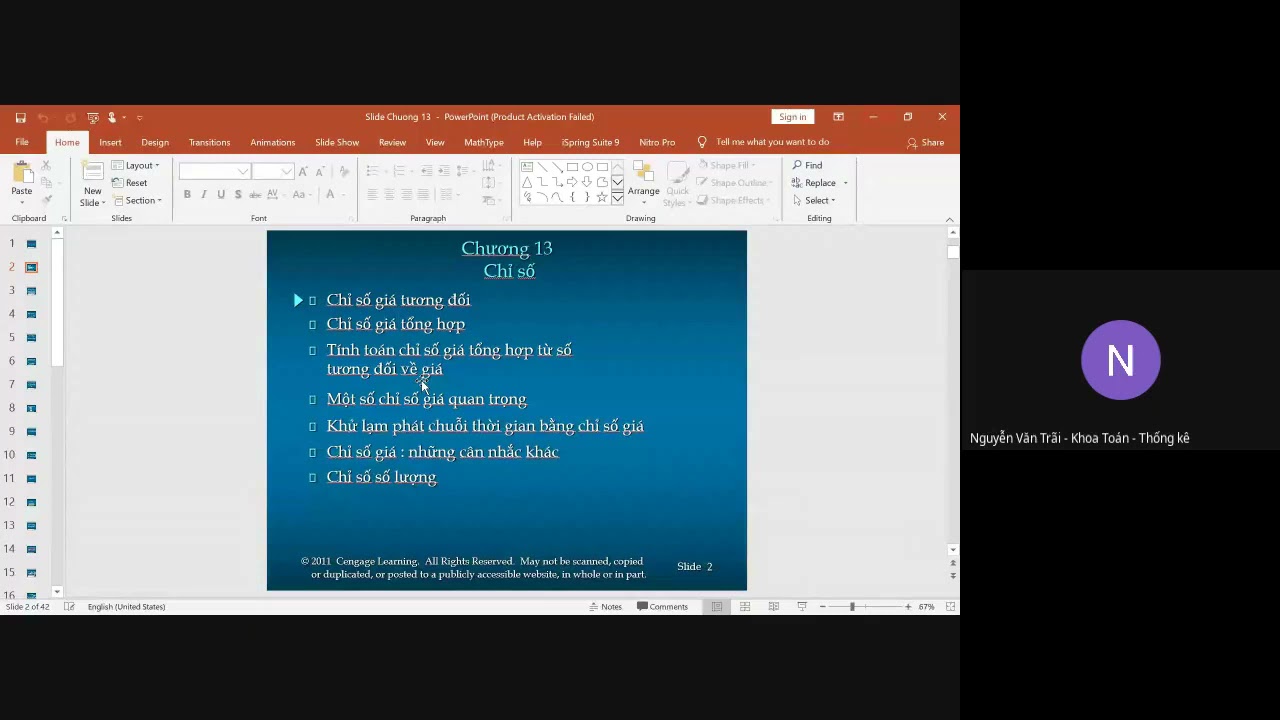Click the spell check status icon

[x=69, y=607]
